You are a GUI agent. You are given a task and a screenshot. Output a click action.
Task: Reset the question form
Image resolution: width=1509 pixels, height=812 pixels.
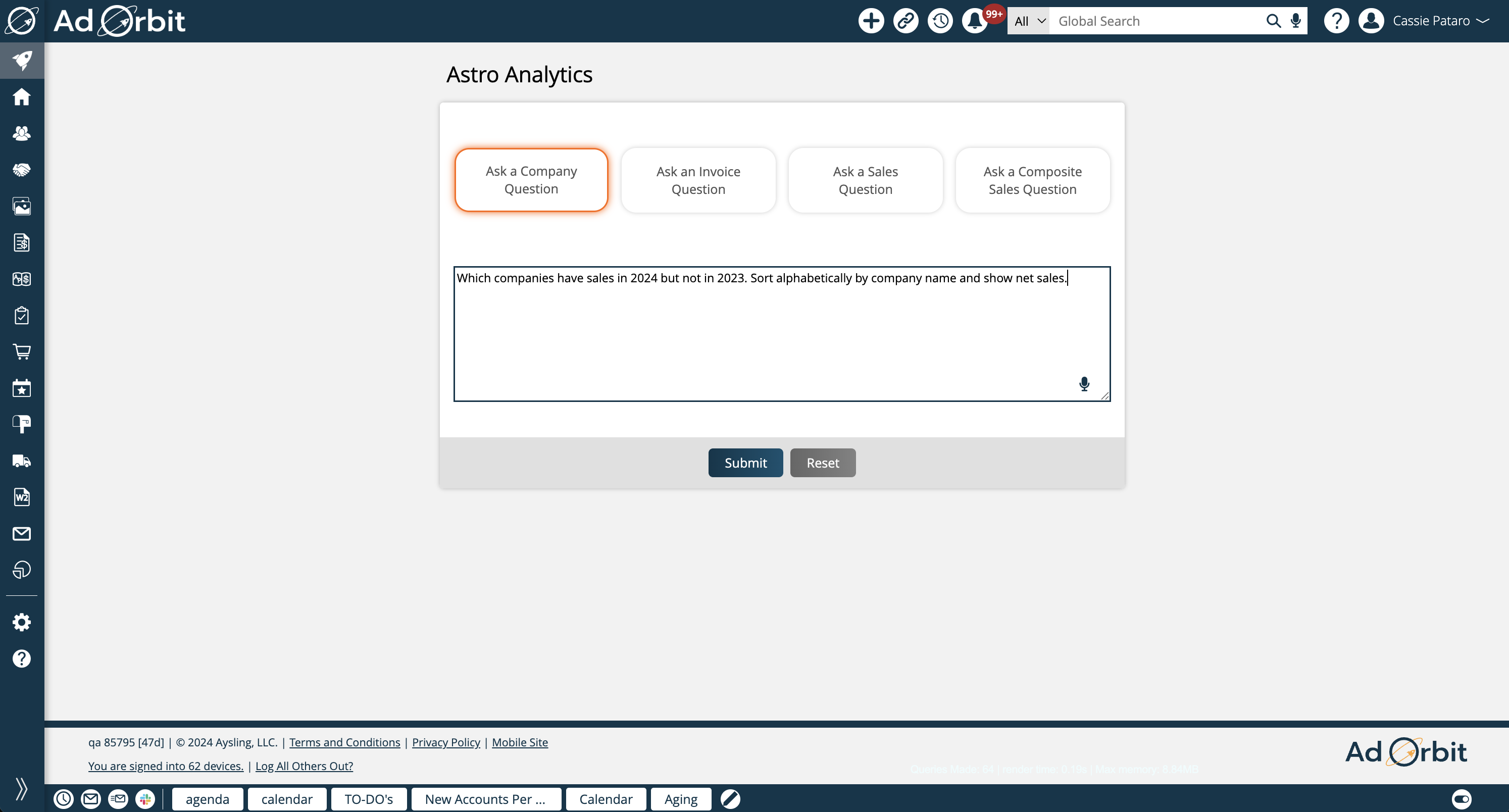pyautogui.click(x=823, y=463)
